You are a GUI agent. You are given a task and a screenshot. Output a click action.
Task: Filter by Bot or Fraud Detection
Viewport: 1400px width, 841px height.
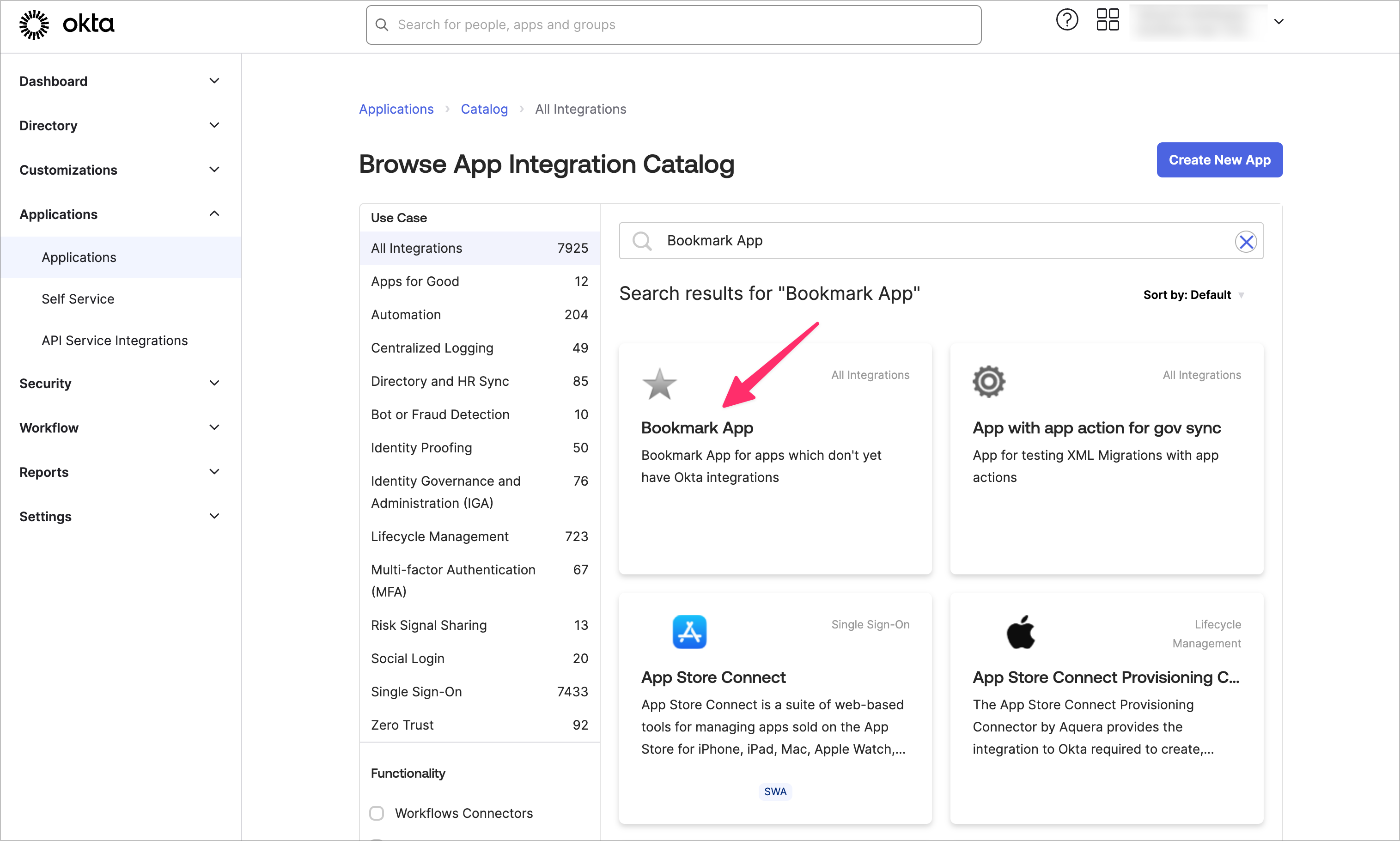(x=479, y=414)
